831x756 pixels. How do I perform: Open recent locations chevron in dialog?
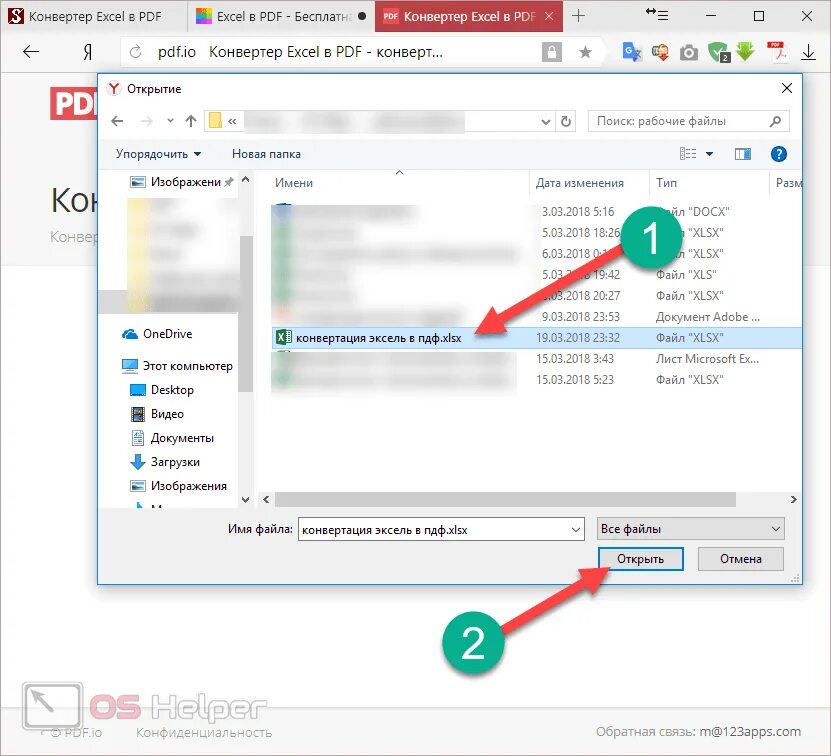click(x=170, y=121)
